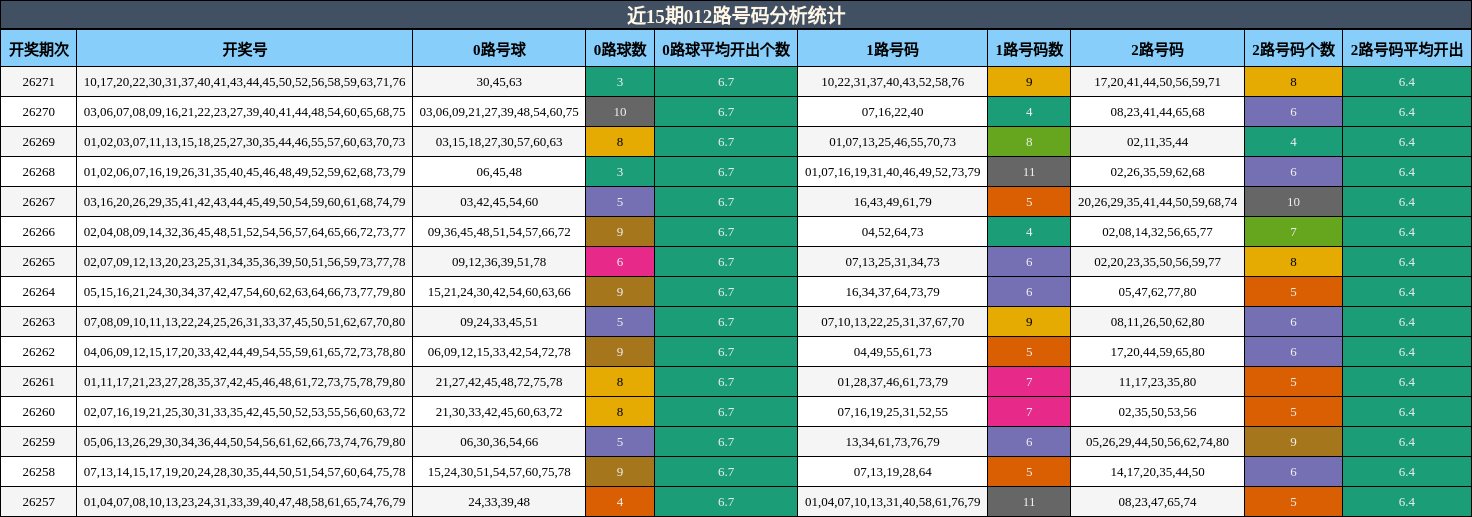The height and width of the screenshot is (517, 1472).
Task: Click period cell 26262
Action: tap(39, 352)
